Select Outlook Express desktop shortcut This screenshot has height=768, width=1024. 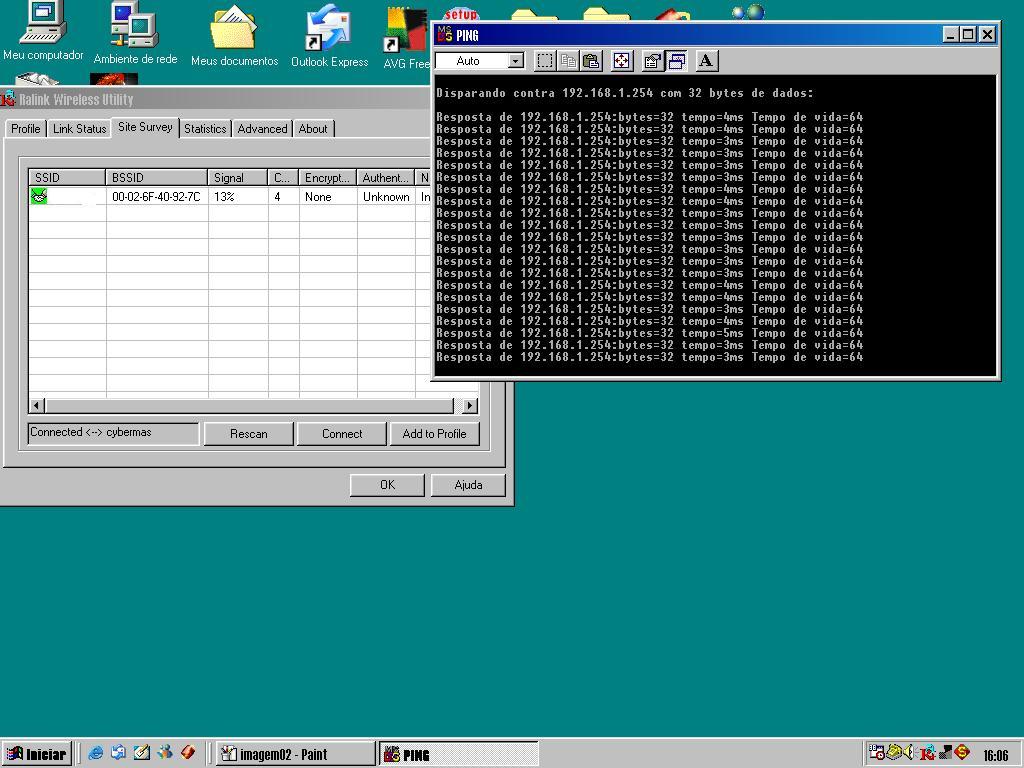tap(330, 36)
